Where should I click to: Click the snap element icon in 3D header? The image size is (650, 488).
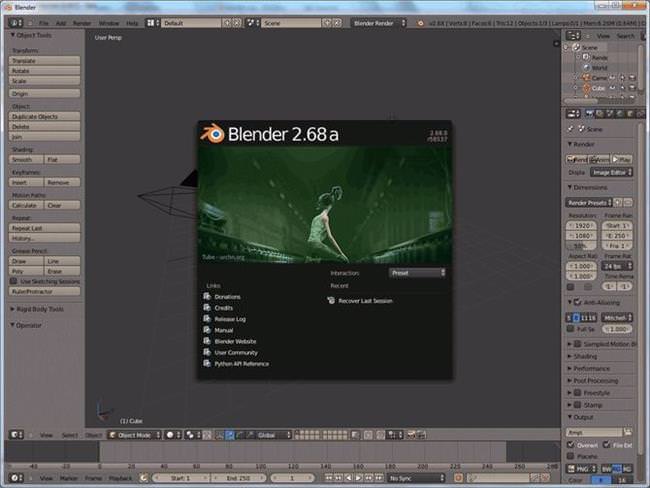click(x=392, y=435)
